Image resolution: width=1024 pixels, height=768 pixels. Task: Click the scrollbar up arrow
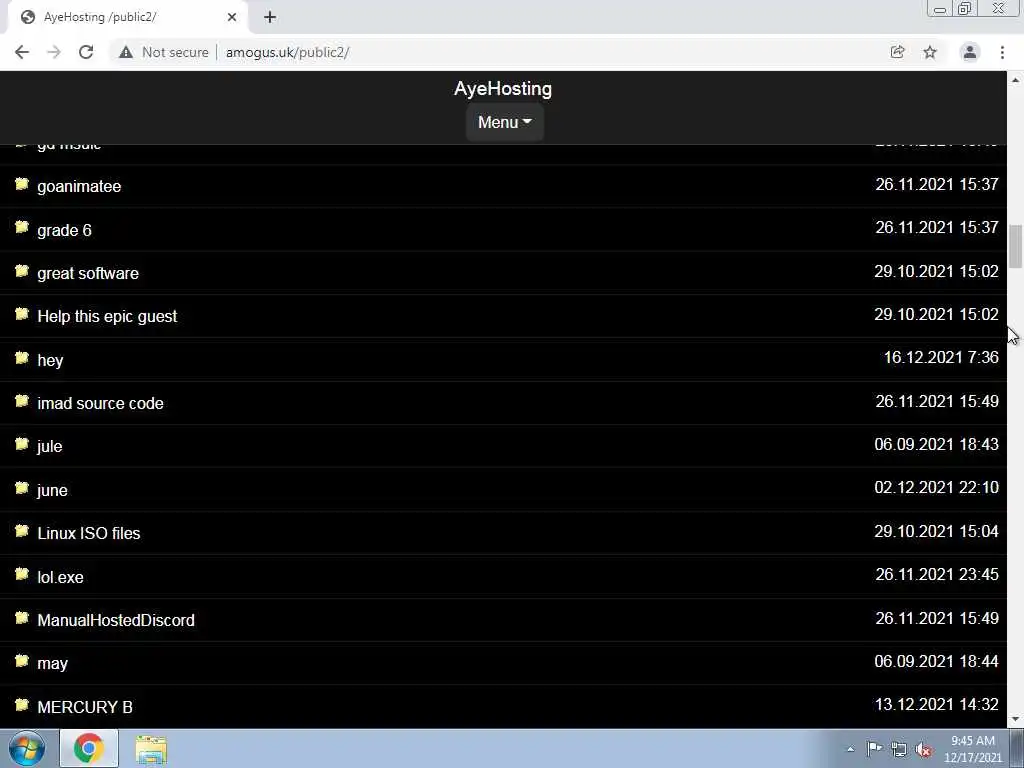[x=1015, y=80]
